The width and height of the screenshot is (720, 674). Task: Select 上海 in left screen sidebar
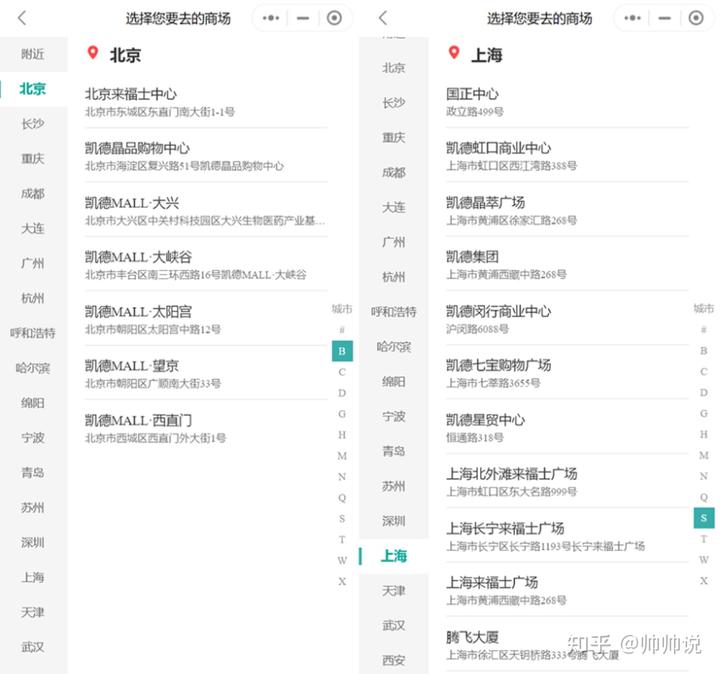(x=33, y=577)
